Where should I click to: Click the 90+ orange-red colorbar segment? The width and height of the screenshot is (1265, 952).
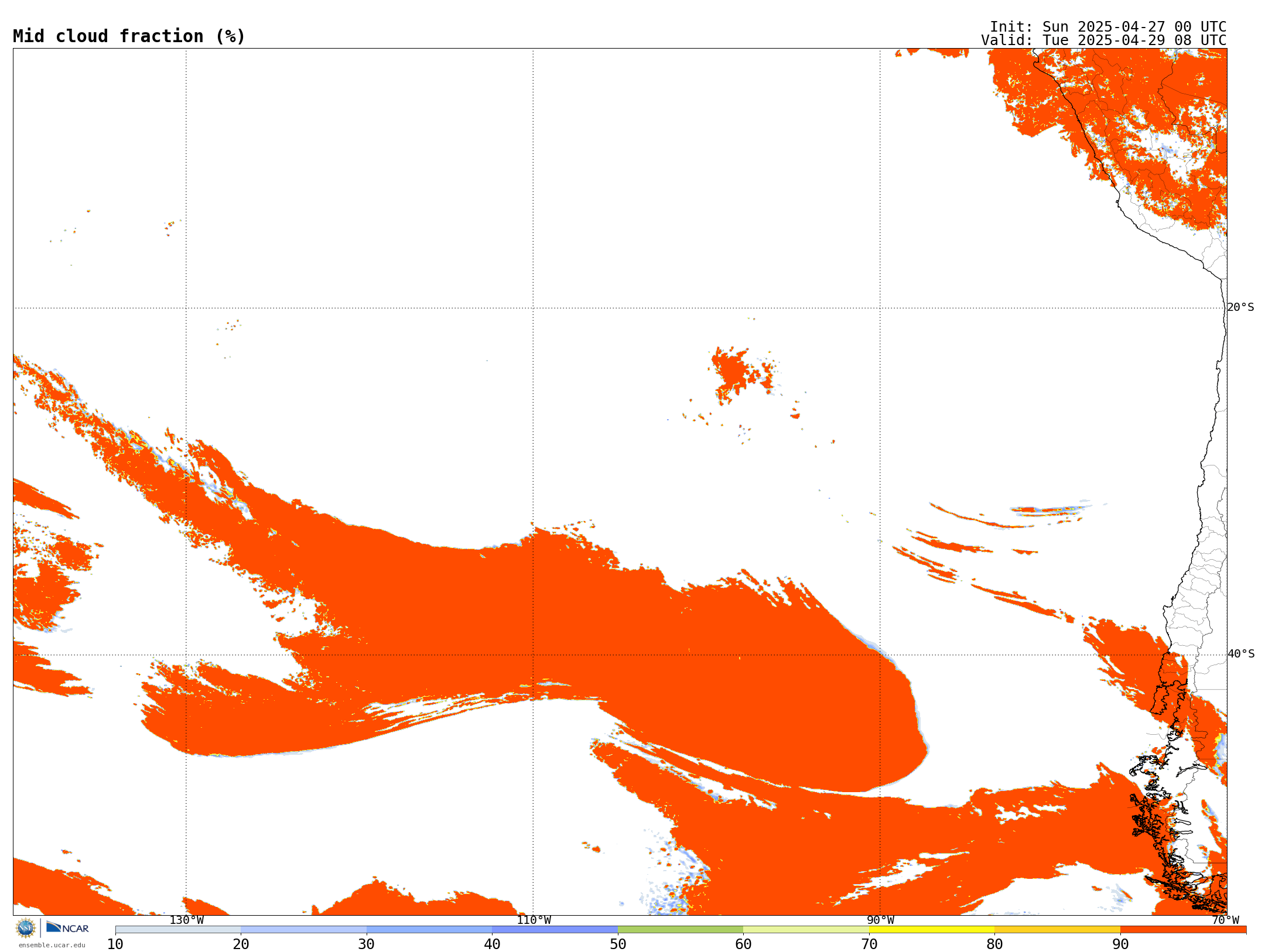1183,930
